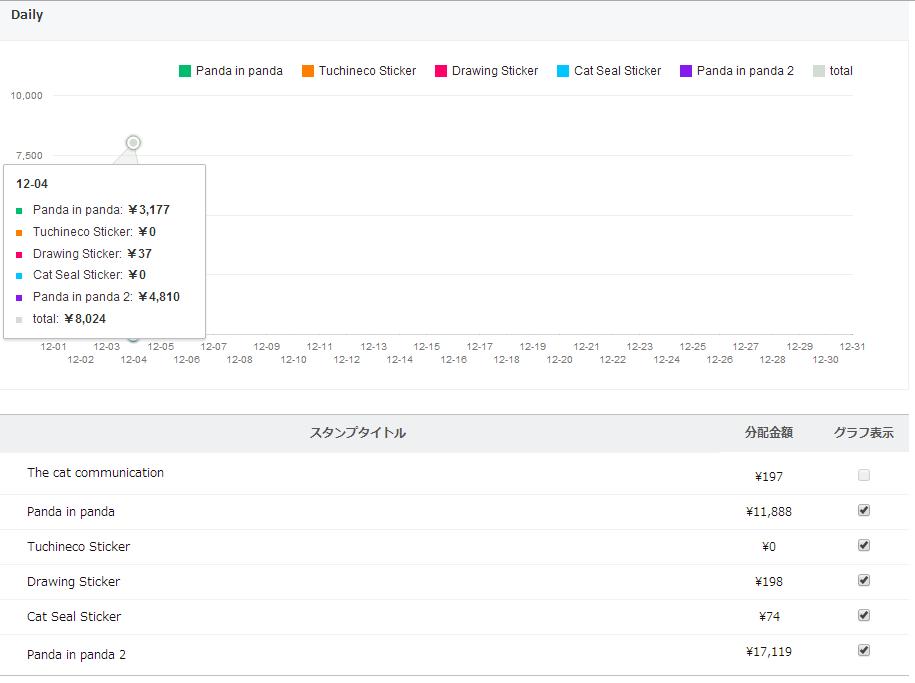Enable The cat communication graph checkbox
Screen dimensions: 915x683
pyautogui.click(x=864, y=475)
